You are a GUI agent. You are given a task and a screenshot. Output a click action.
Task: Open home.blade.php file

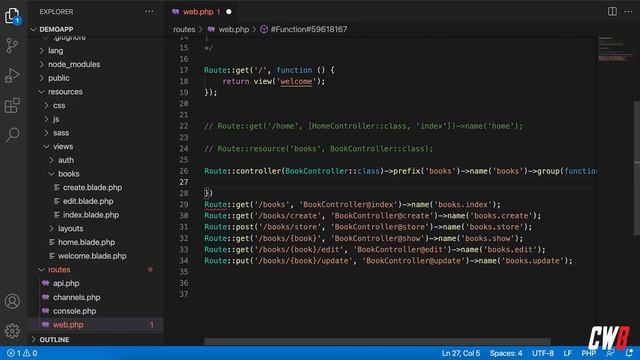point(86,242)
